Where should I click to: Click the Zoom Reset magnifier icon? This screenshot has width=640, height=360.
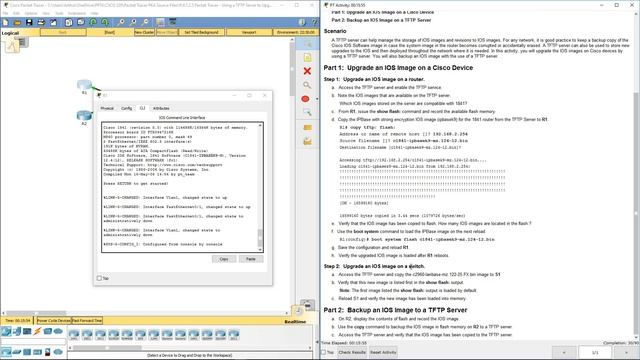click(133, 22)
